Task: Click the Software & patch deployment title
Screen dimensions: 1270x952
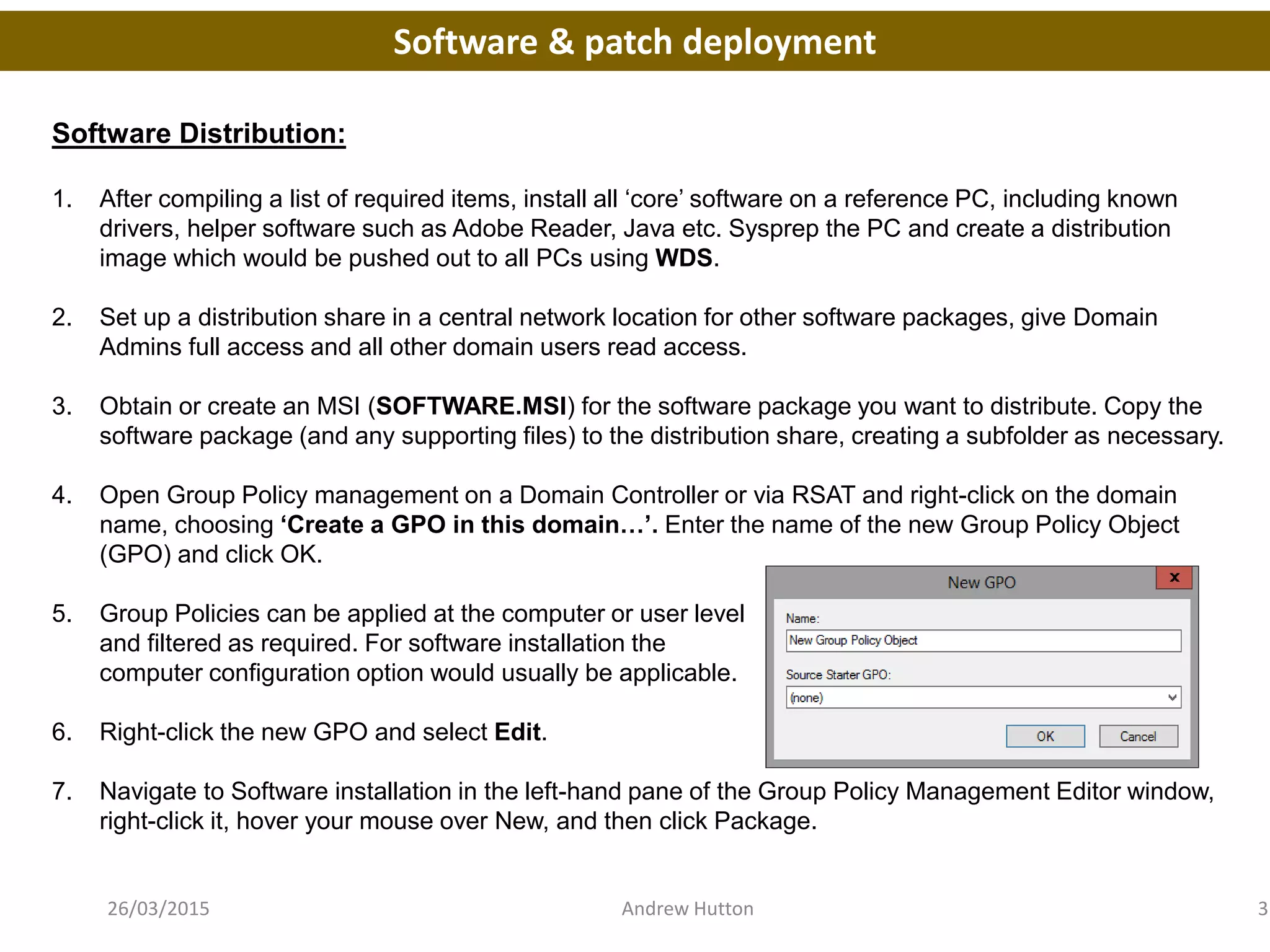Action: (634, 42)
